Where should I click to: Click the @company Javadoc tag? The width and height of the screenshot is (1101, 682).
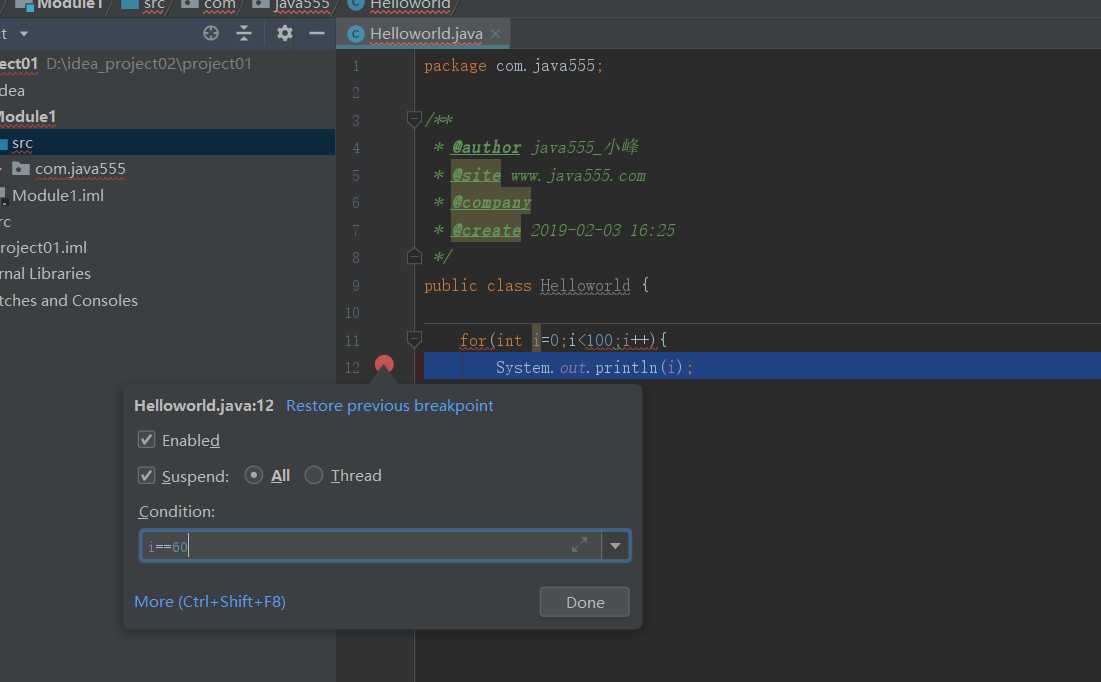click(491, 202)
